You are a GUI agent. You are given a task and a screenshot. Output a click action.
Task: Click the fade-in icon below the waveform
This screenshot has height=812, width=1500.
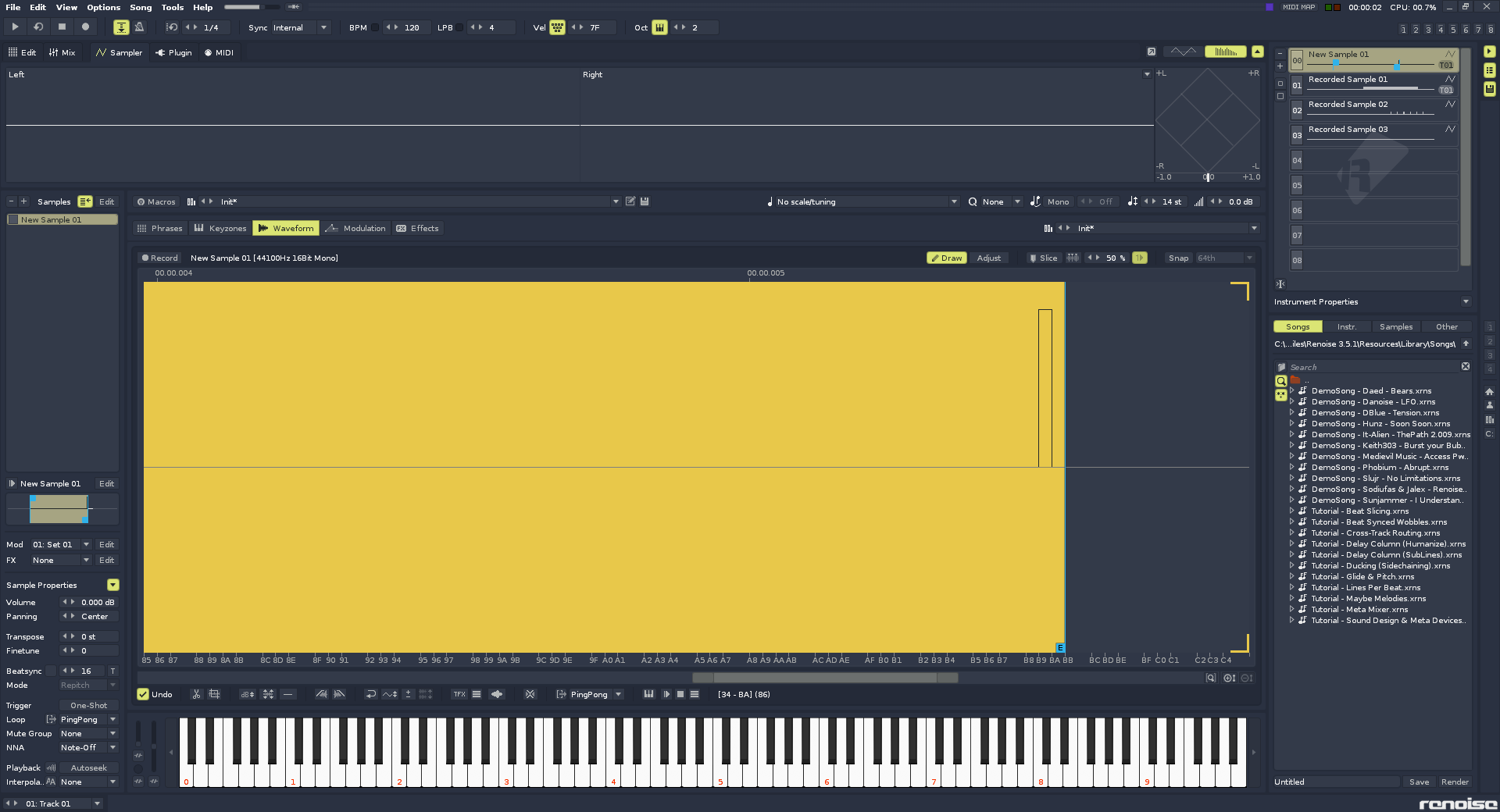pos(321,694)
